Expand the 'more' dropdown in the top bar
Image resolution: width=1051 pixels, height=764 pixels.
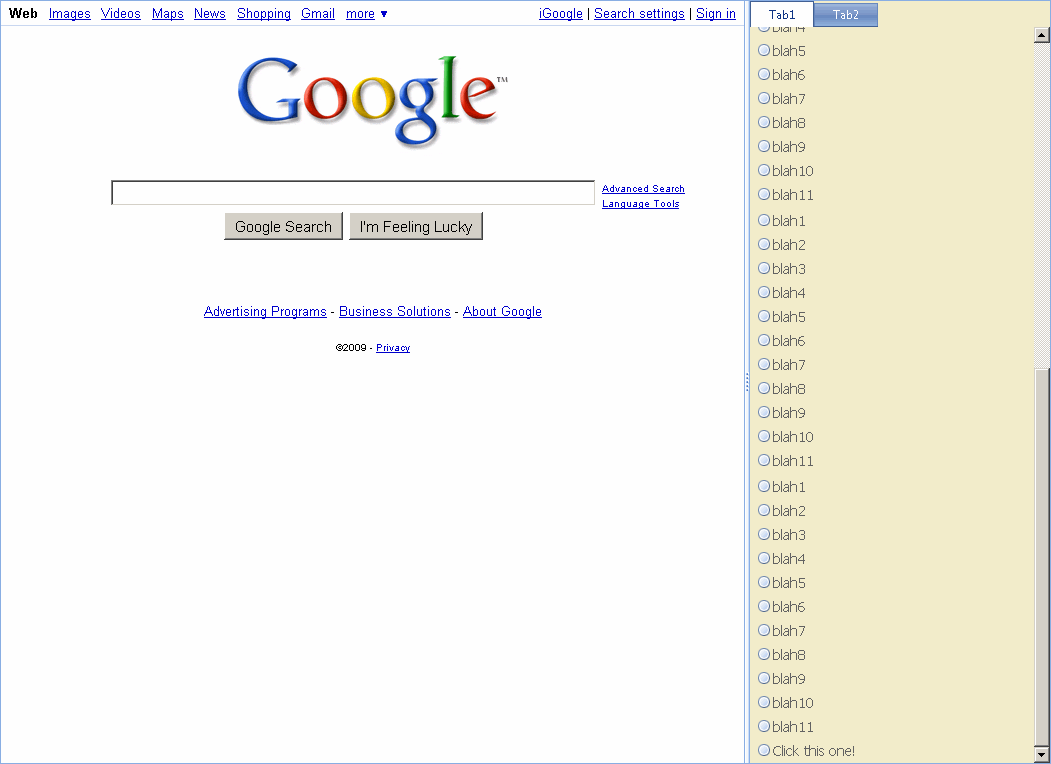coord(366,13)
